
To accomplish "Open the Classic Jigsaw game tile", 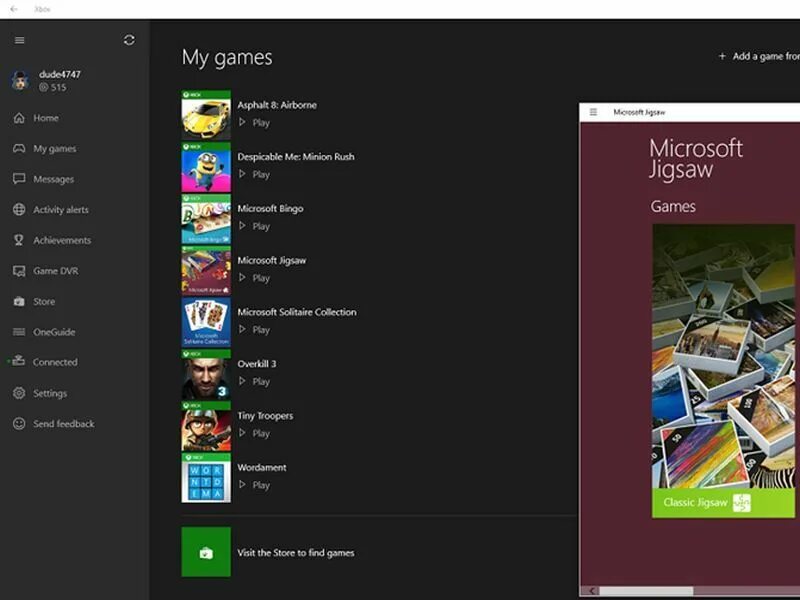I will pyautogui.click(x=723, y=371).
